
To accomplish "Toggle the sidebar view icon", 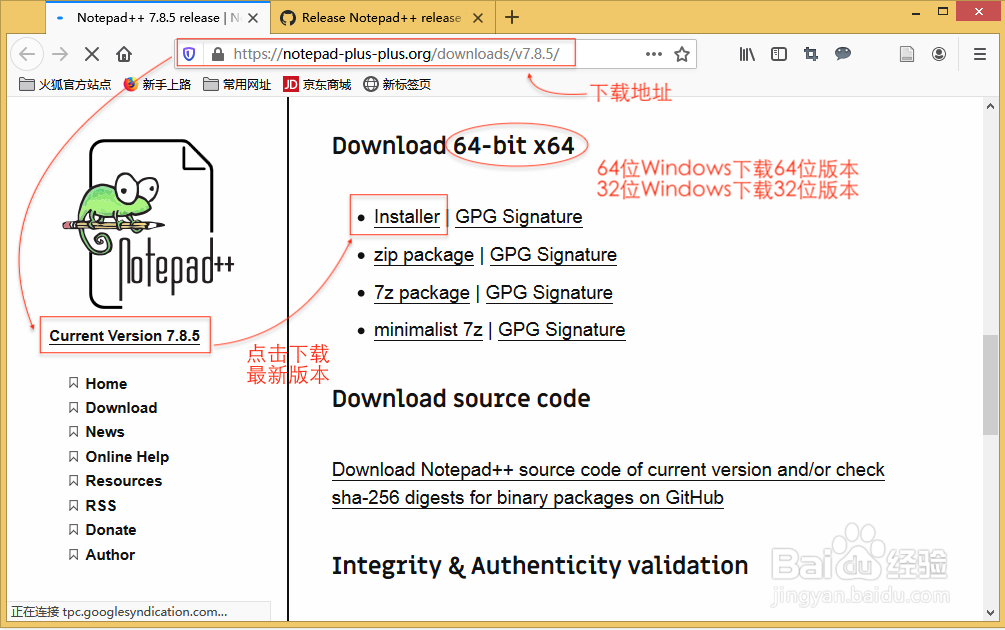I will point(779,54).
